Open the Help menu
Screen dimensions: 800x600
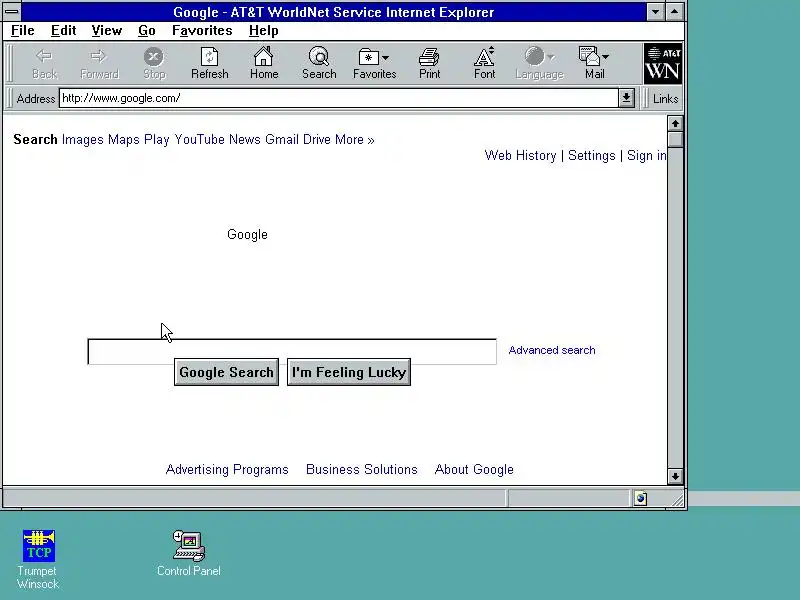(x=264, y=31)
